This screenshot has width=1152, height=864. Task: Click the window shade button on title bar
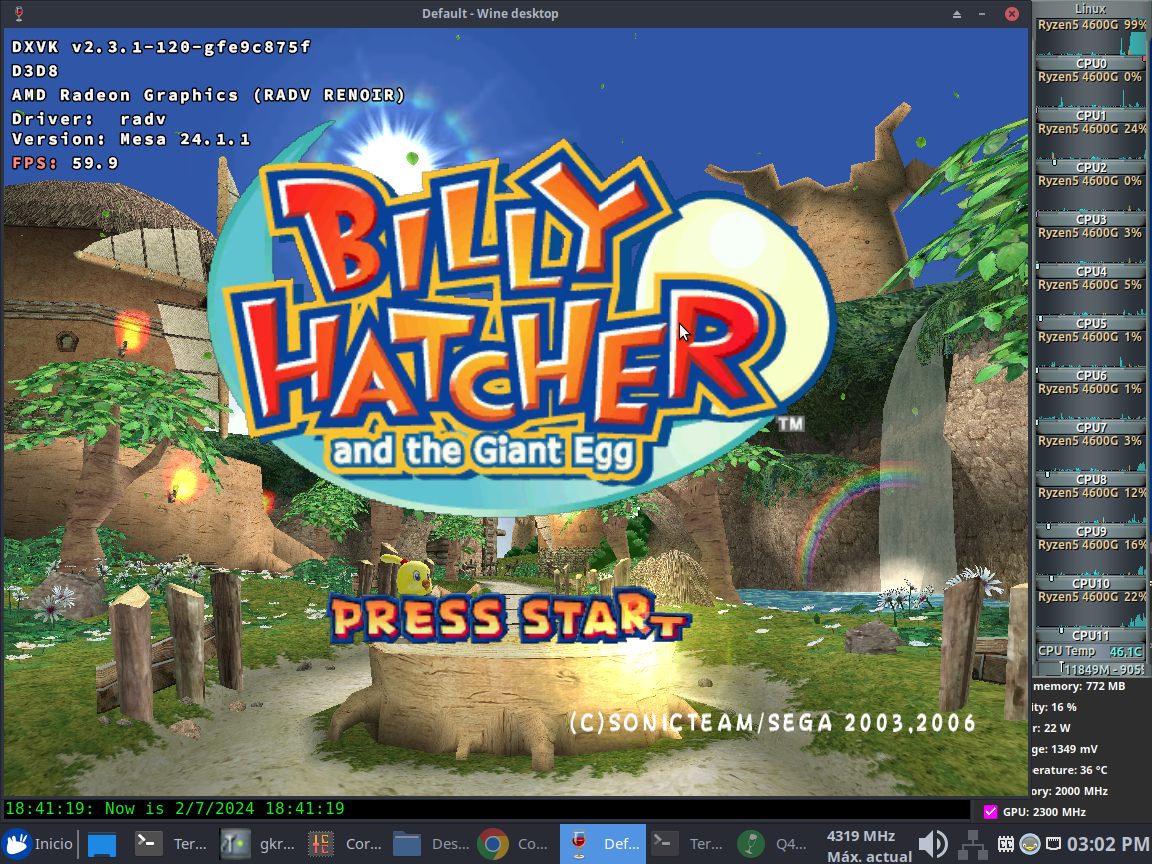pos(957,14)
